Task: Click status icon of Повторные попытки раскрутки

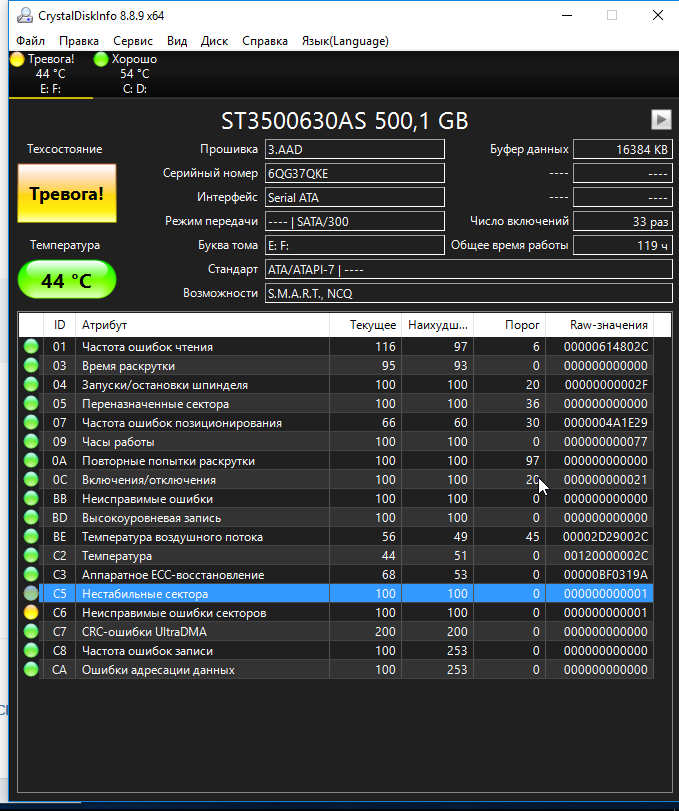Action: 31,460
